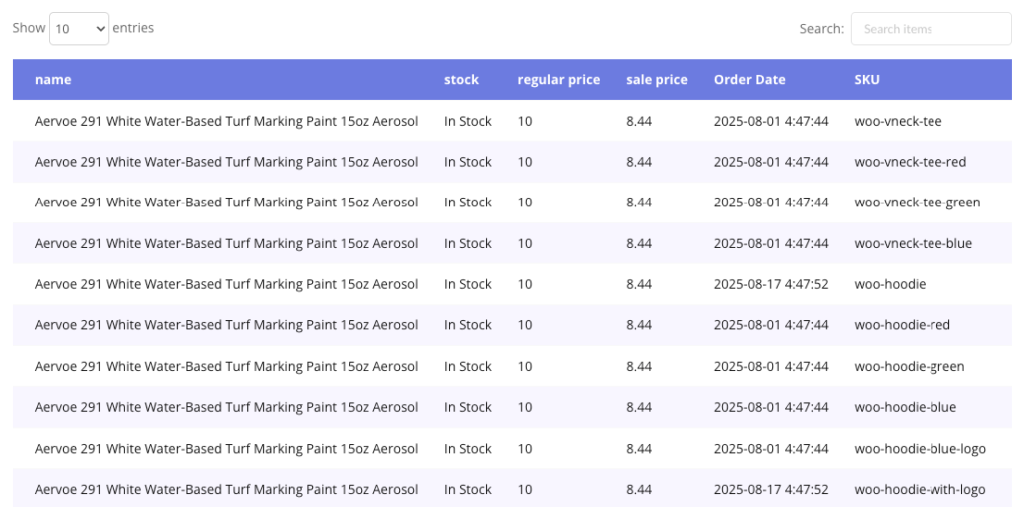Image resolution: width=1024 pixels, height=507 pixels.
Task: Click regular price 10 in woo-vneck-tee row
Action: pyautogui.click(x=525, y=121)
